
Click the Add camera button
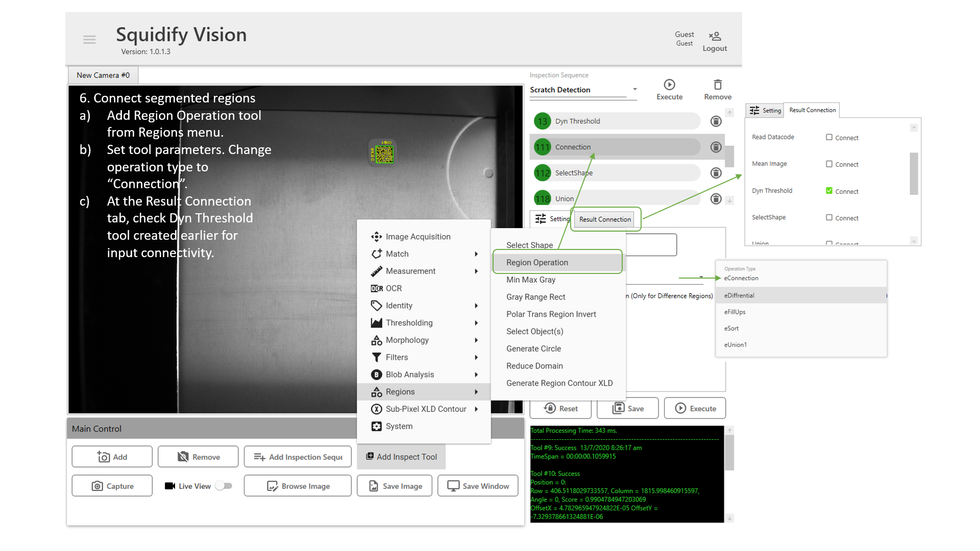[x=112, y=457]
